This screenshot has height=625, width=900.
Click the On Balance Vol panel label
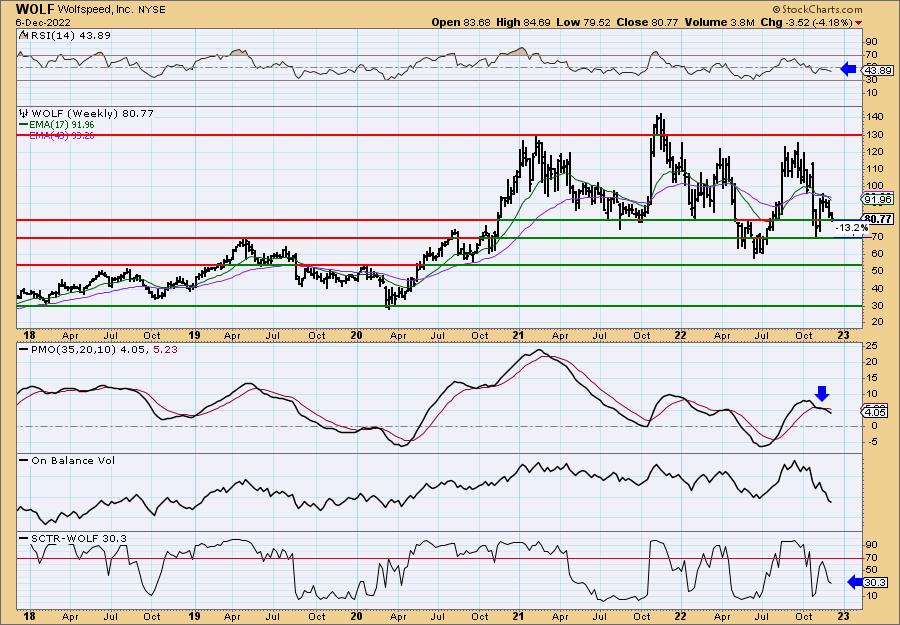point(72,460)
